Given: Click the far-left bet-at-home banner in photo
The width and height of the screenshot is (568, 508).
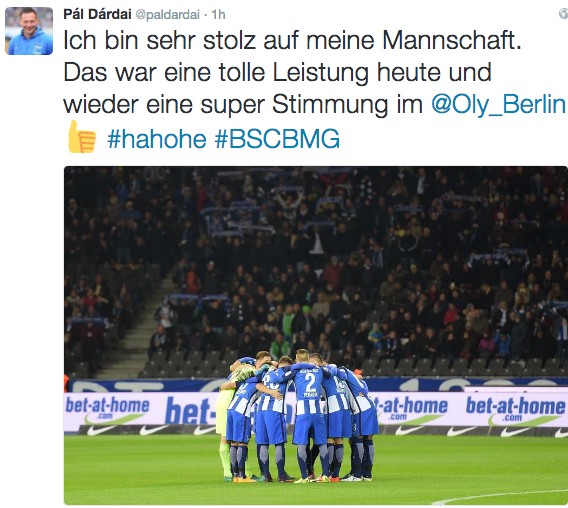Looking at the screenshot, I should click(108, 408).
